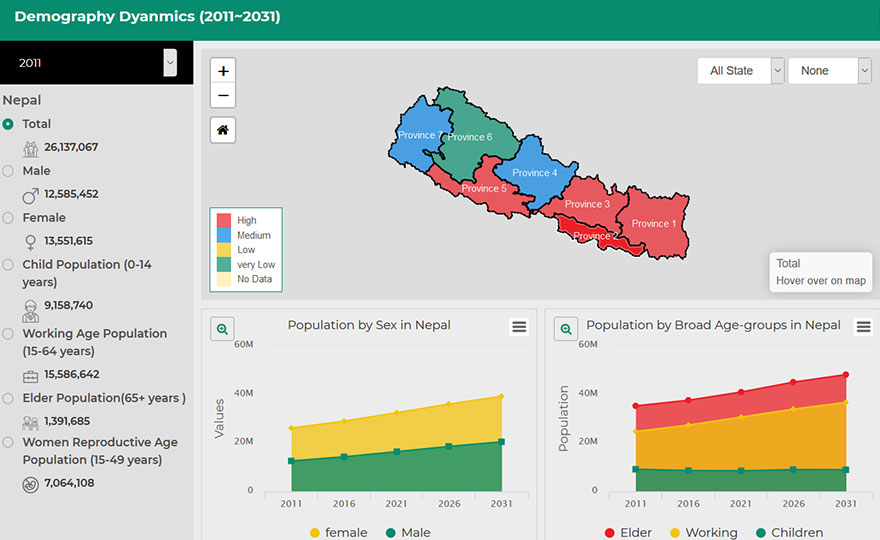Click the male symbol icon
The width and height of the screenshot is (880, 540).
coord(30,196)
